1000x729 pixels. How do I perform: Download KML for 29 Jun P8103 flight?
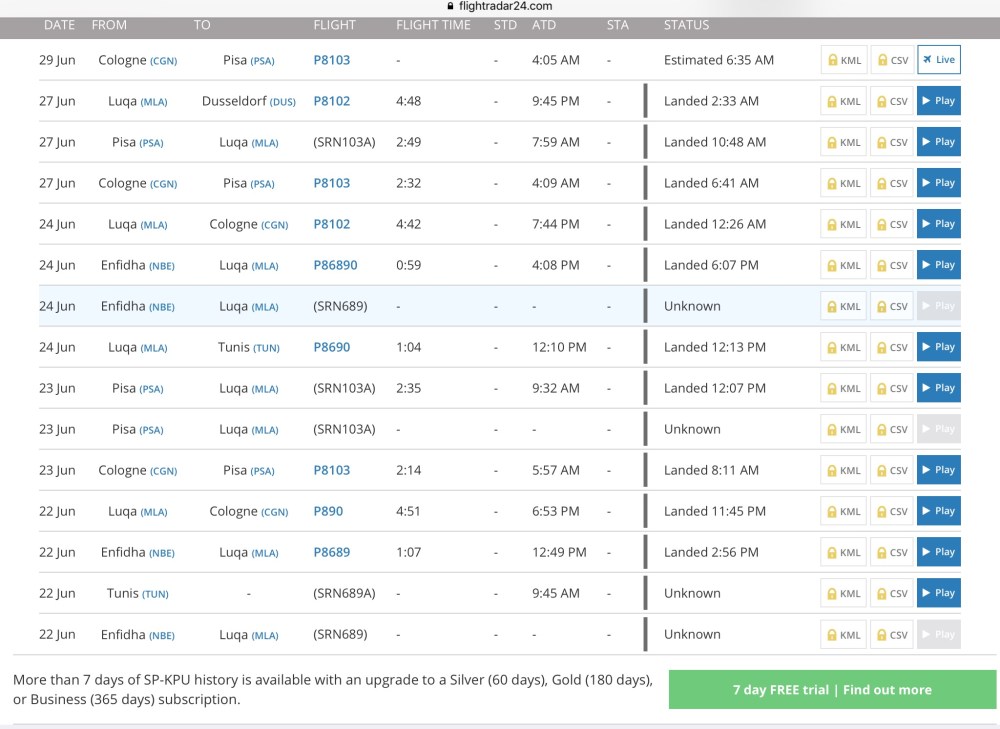(844, 60)
